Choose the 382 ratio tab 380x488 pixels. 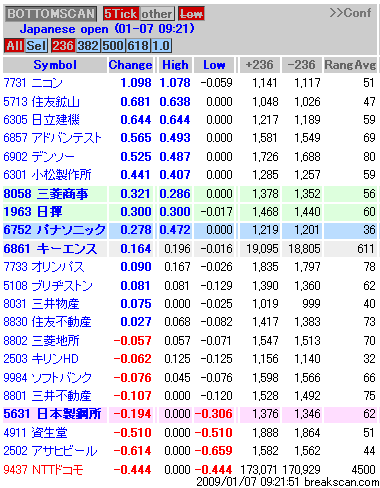88,45
